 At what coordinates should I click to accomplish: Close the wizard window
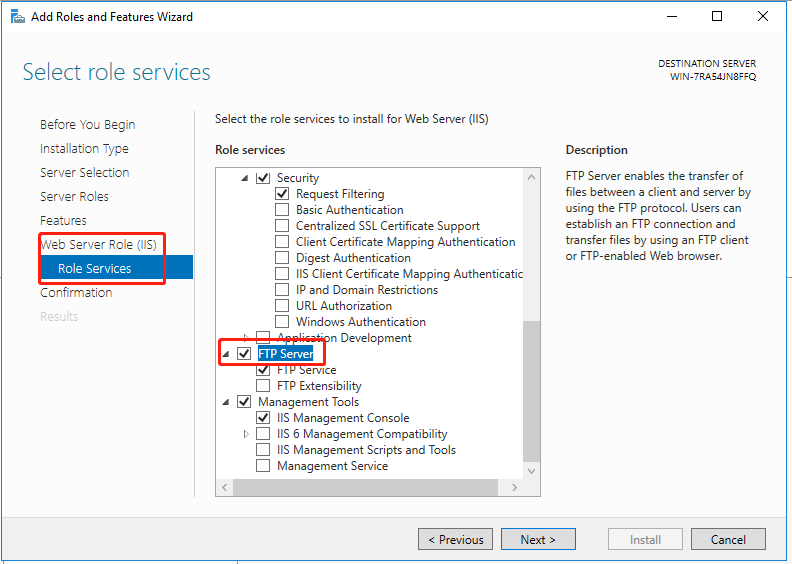763,16
